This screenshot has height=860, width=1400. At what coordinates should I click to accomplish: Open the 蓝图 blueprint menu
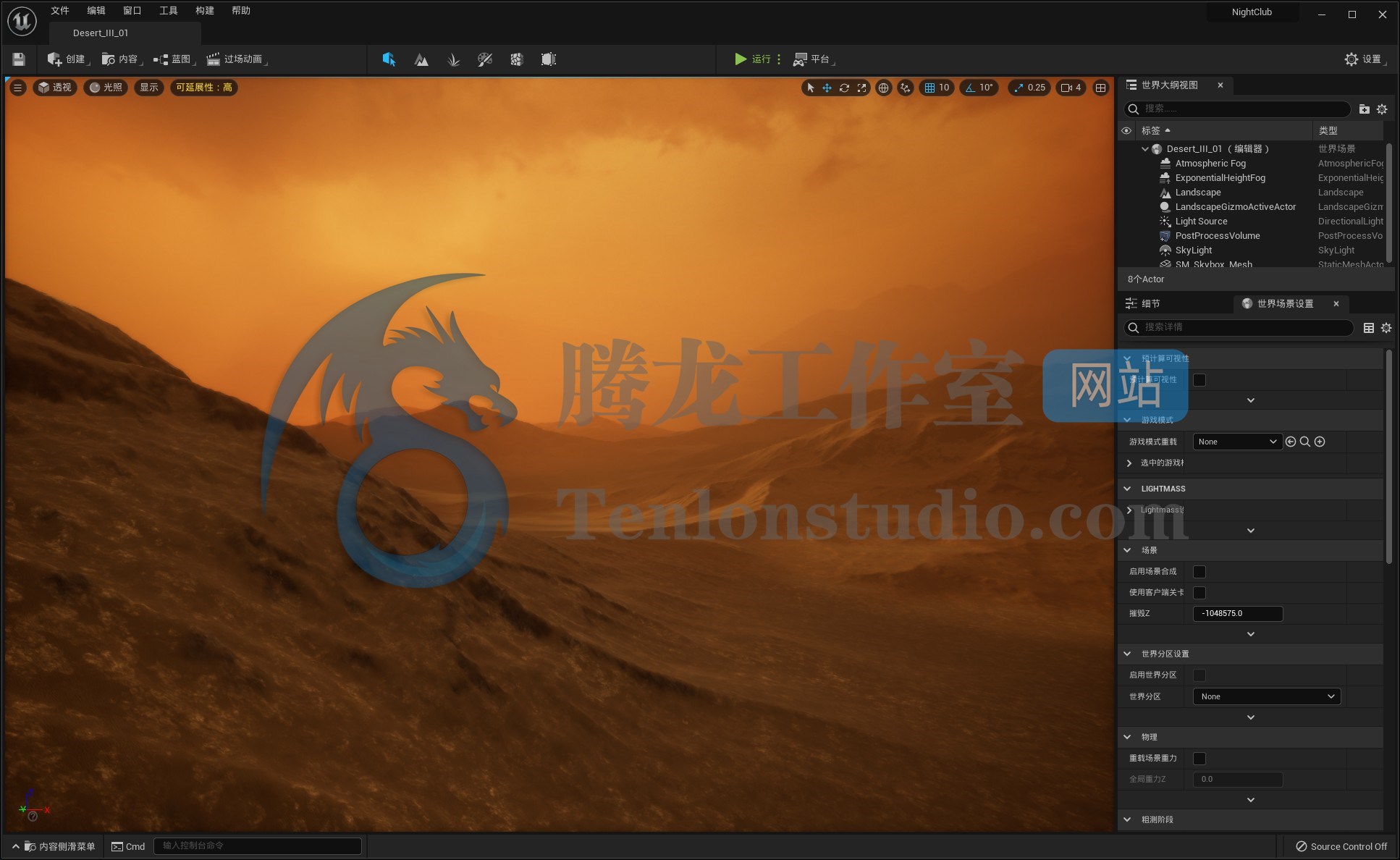click(x=174, y=59)
